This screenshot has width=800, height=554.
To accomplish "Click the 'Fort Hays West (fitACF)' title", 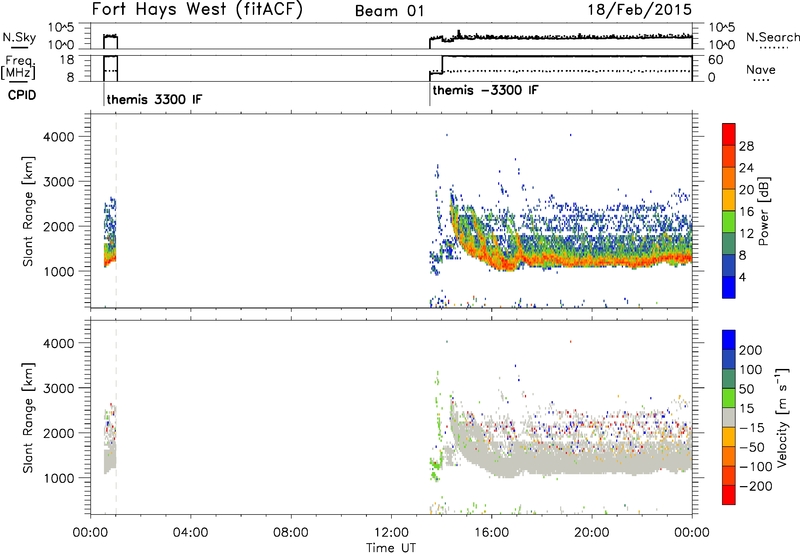I will pyautogui.click(x=197, y=10).
